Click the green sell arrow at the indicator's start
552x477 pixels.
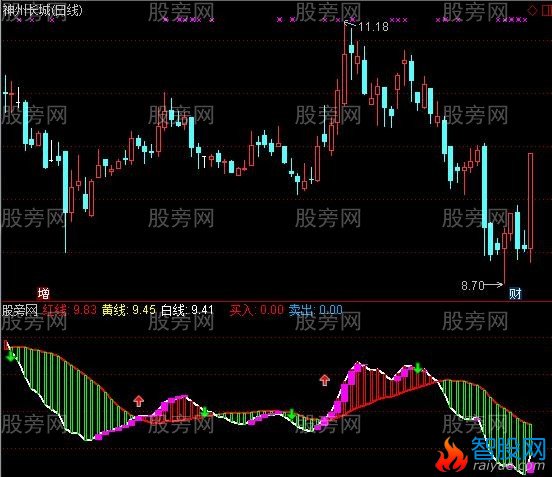[11, 357]
